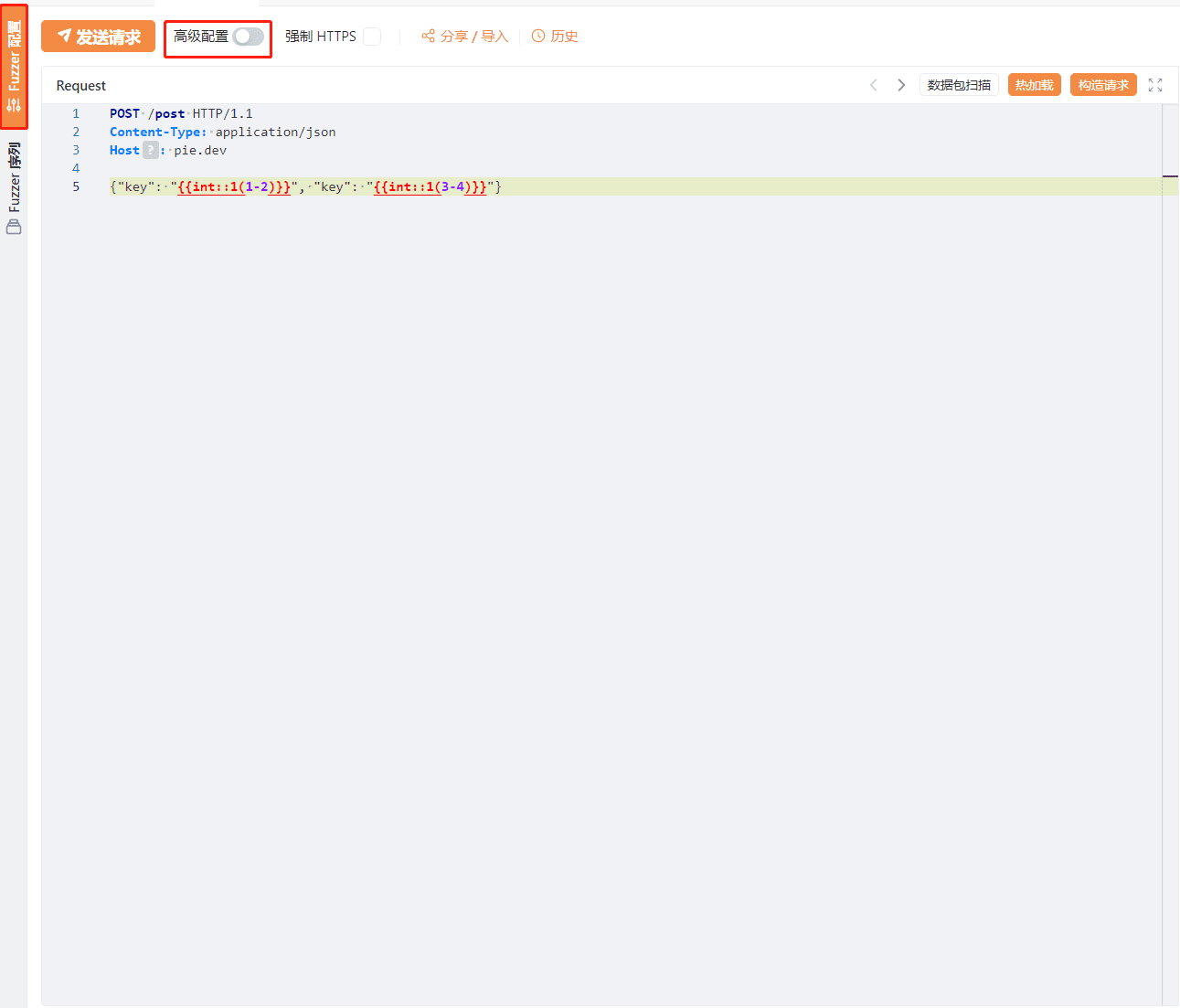
Task: Click the share icon beside 分享 / 导入
Action: (428, 36)
